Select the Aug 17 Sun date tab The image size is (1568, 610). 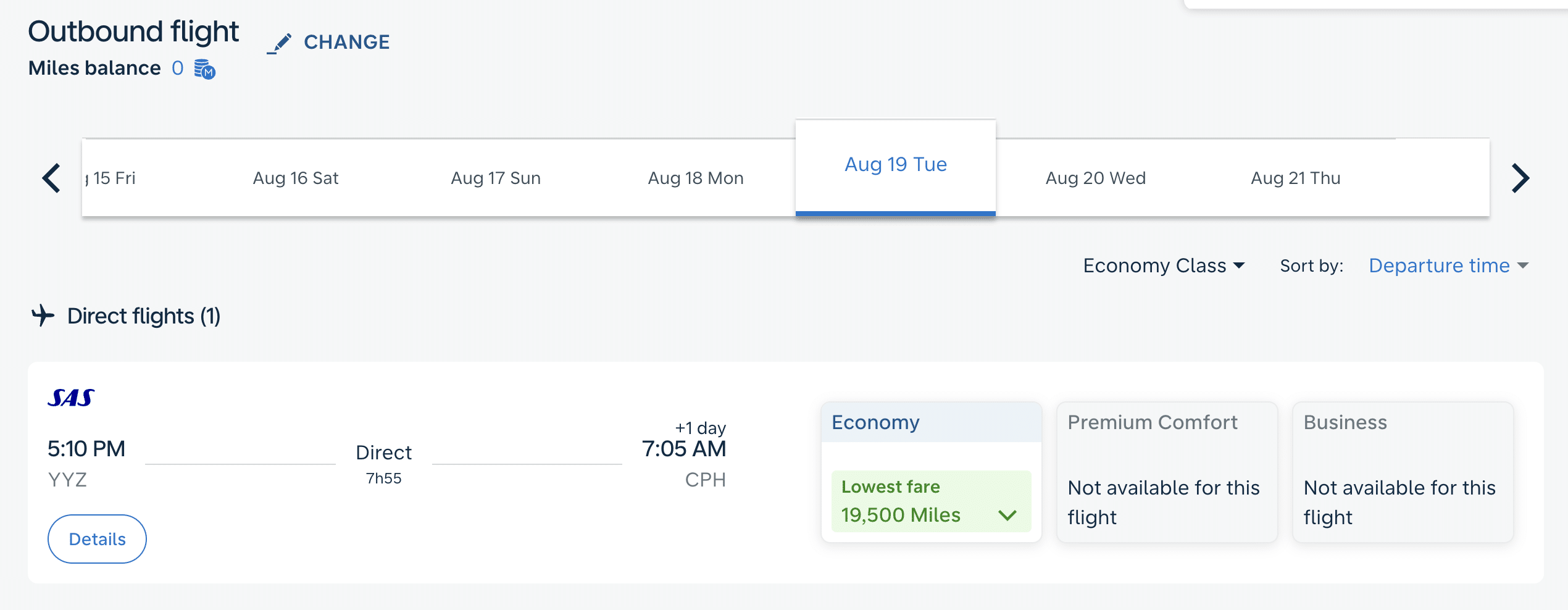point(496,178)
